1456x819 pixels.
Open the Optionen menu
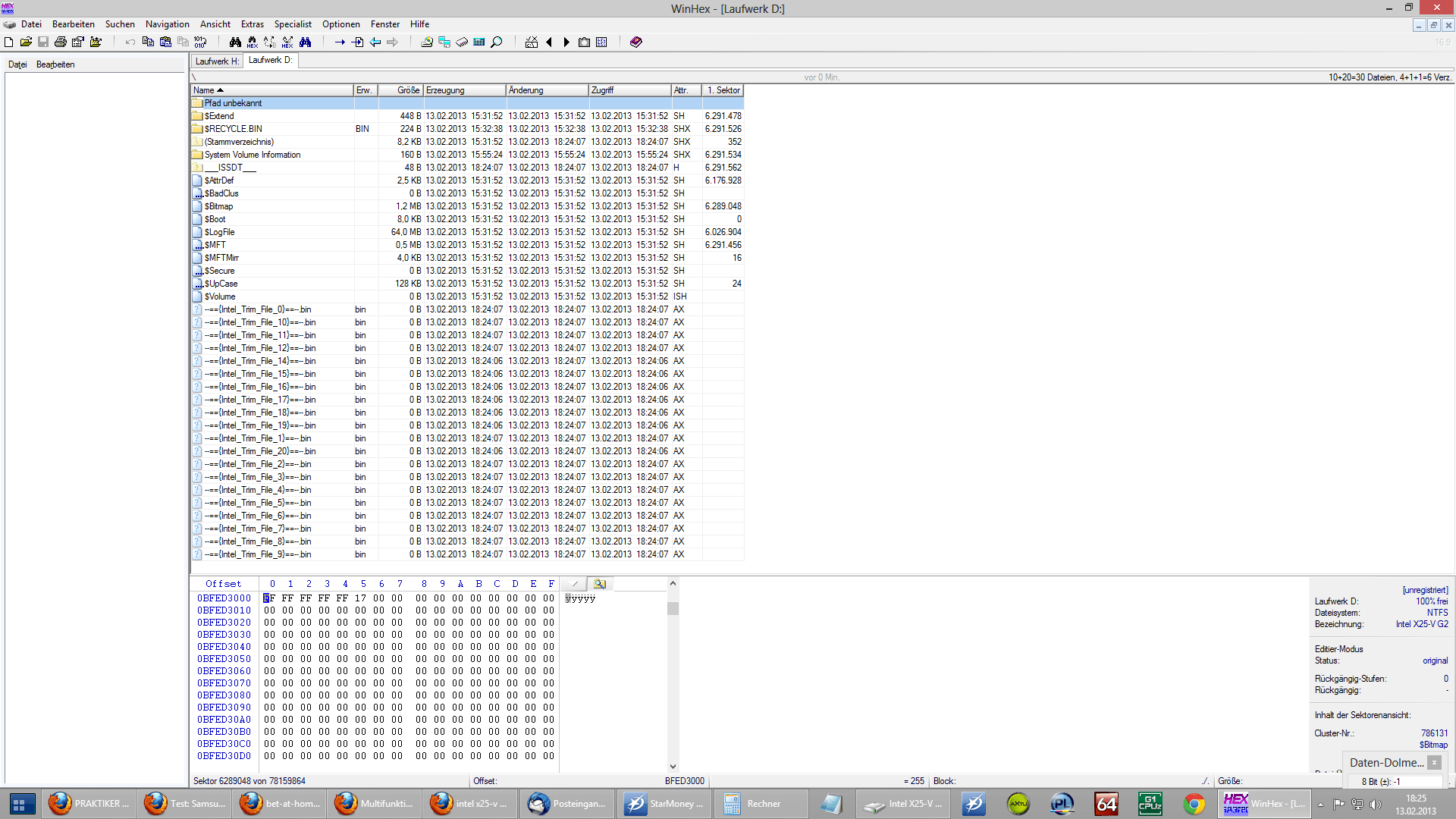pos(341,24)
